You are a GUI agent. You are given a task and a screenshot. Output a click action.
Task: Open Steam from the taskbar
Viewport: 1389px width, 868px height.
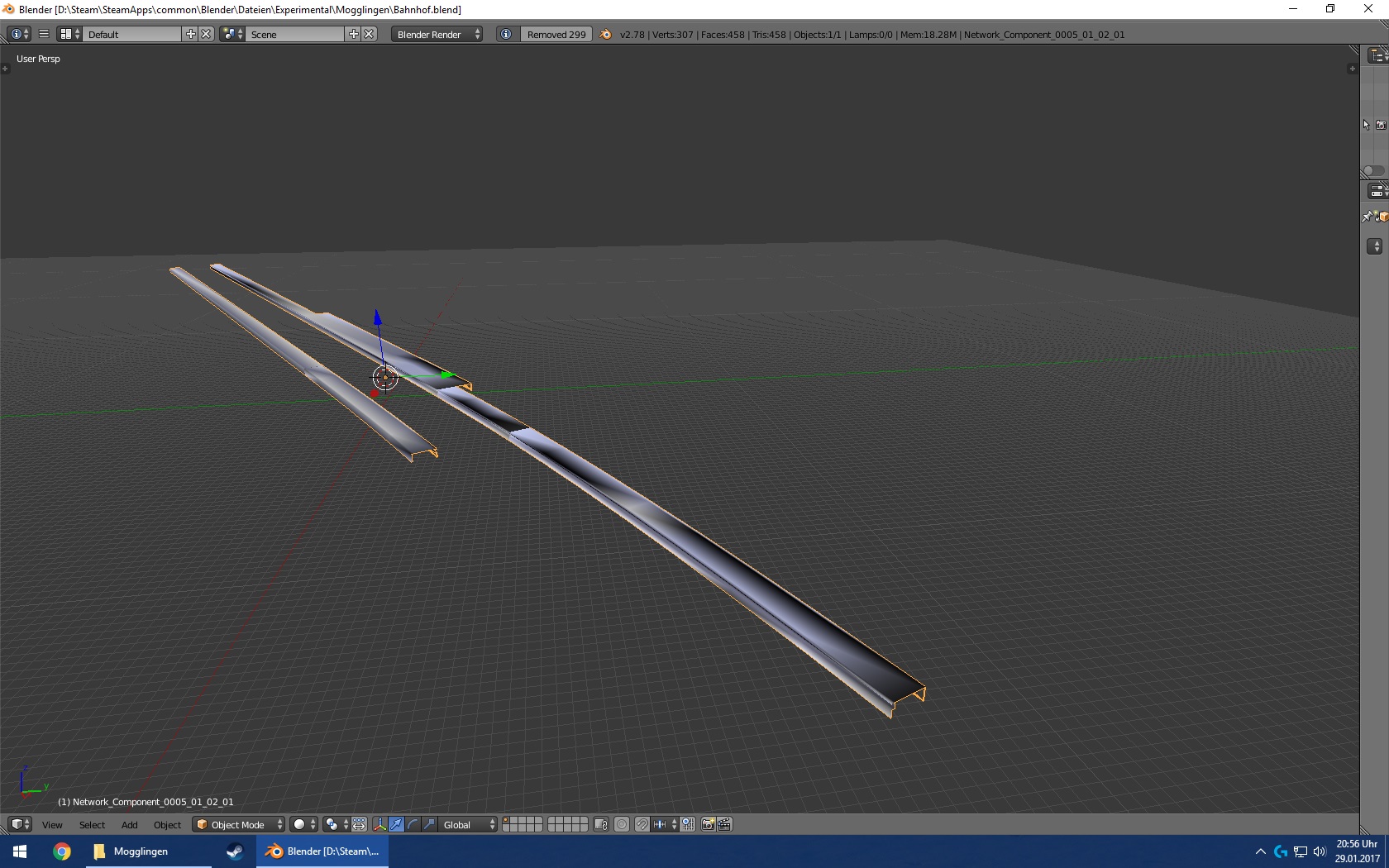click(235, 851)
